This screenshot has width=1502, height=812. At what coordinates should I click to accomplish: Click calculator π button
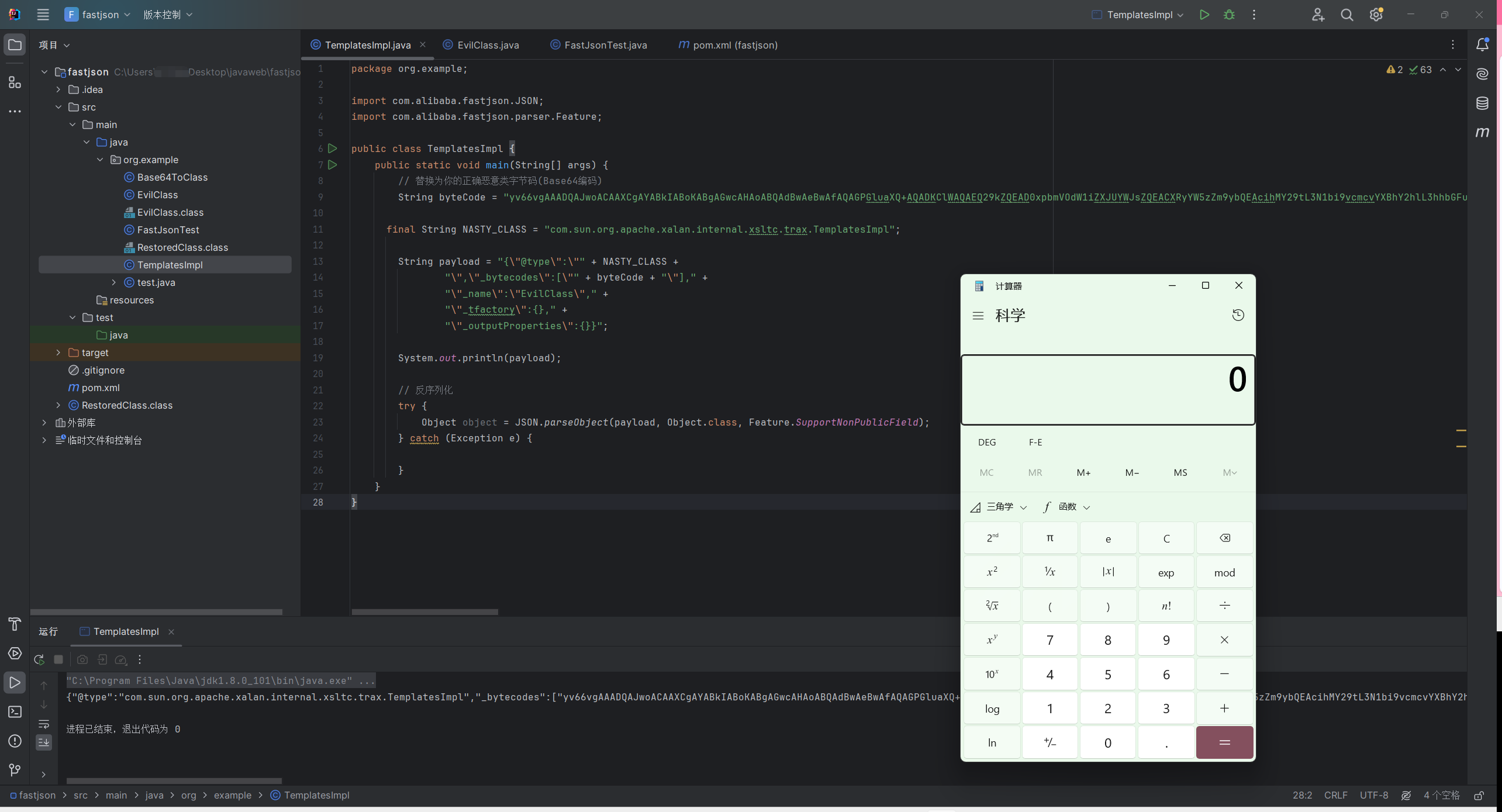1050,538
